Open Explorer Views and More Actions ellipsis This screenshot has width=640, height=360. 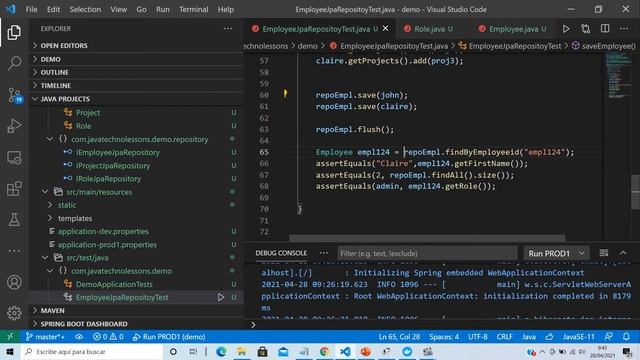click(228, 29)
